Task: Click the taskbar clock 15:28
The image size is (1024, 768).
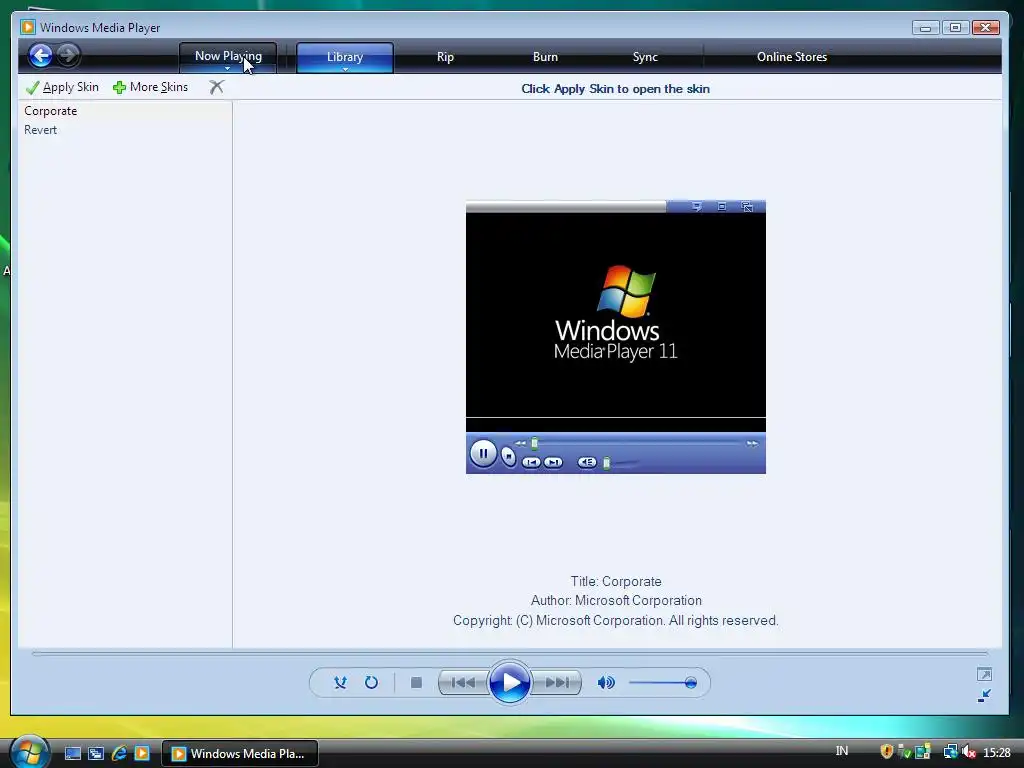Action: 997,753
